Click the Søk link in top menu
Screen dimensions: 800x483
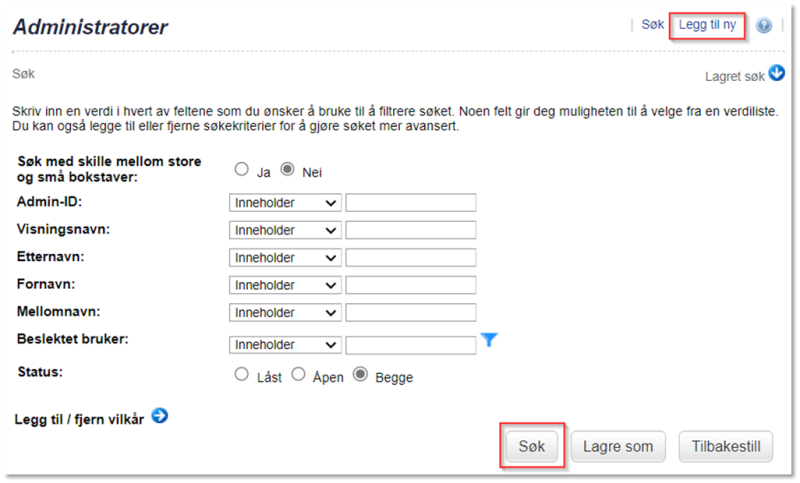[x=653, y=24]
